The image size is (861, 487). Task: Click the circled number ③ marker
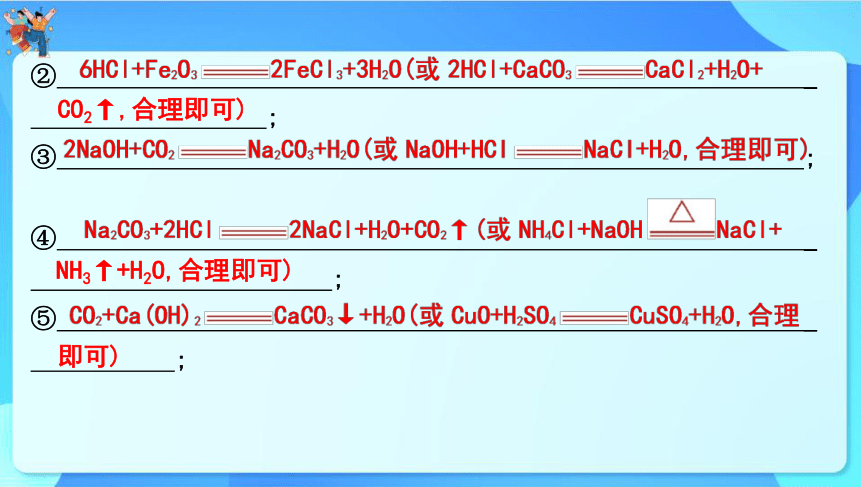43,156
